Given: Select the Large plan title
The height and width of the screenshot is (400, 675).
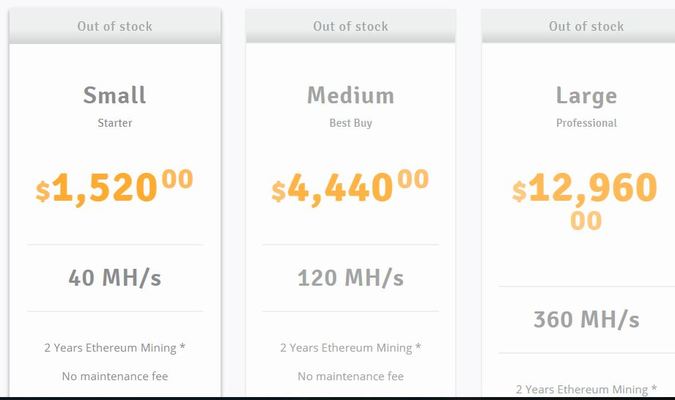Looking at the screenshot, I should pyautogui.click(x=586, y=96).
